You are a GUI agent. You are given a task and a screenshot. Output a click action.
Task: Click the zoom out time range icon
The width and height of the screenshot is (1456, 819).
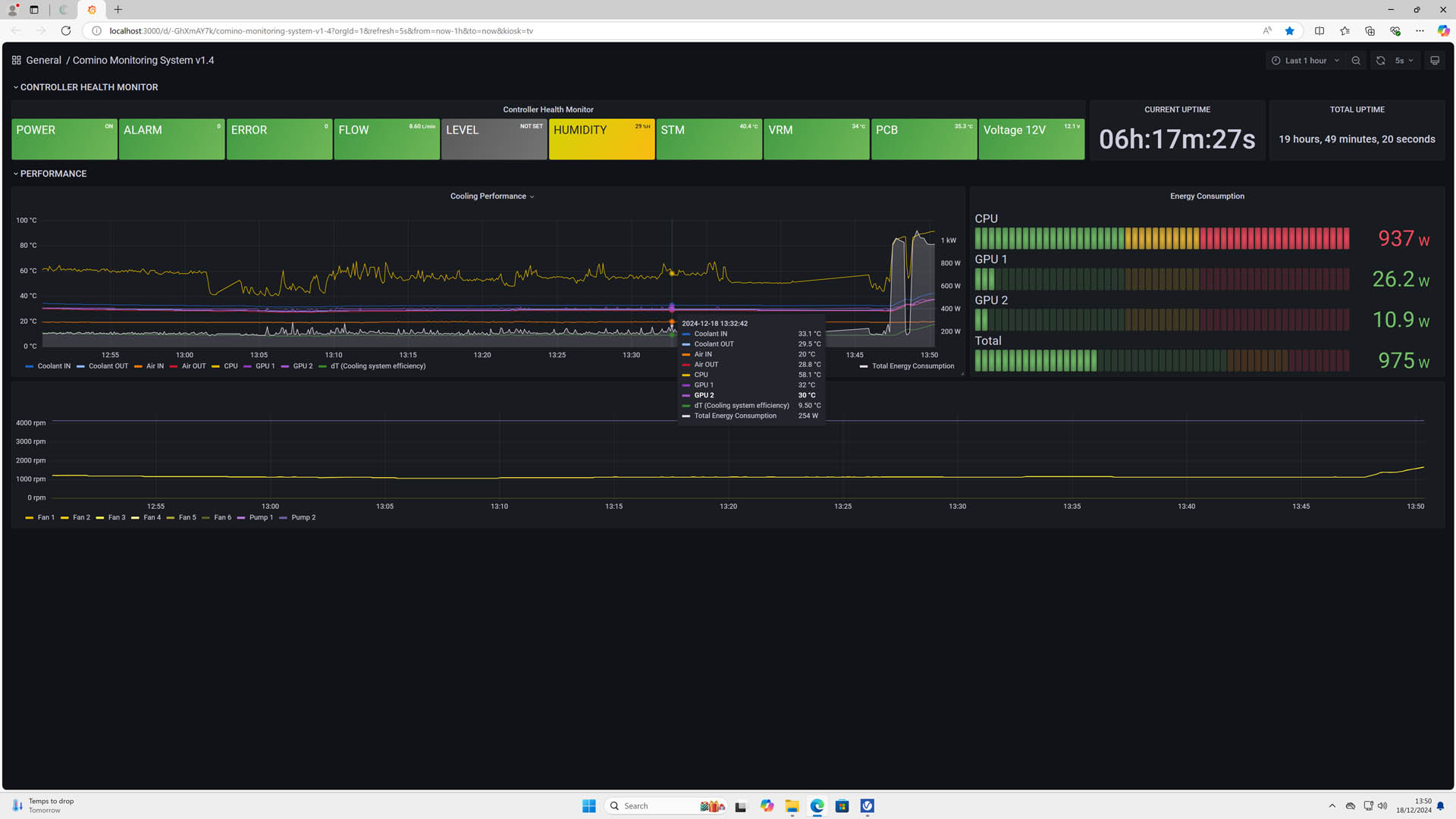(1356, 61)
